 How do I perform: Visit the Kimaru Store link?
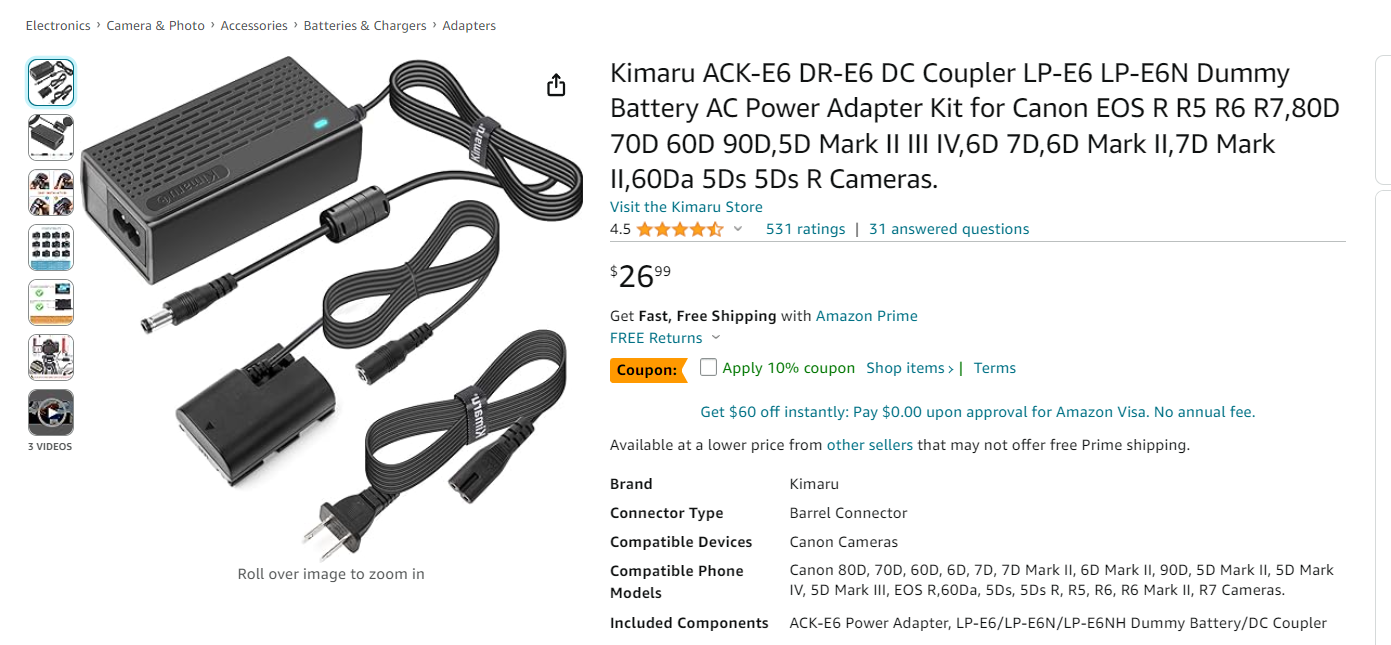686,207
